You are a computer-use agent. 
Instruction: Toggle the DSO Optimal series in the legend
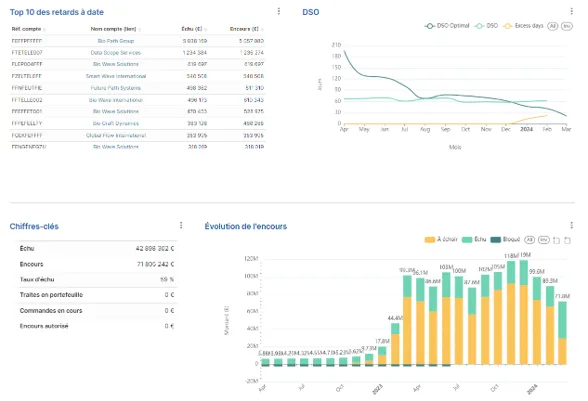click(x=447, y=26)
